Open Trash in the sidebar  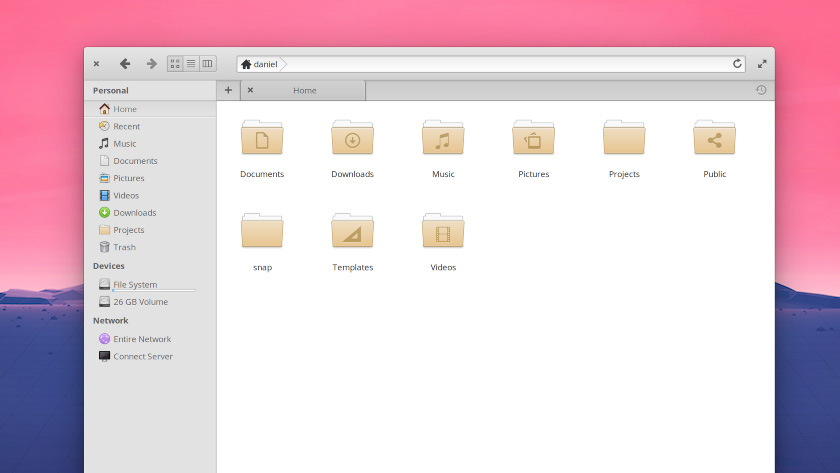tap(124, 247)
